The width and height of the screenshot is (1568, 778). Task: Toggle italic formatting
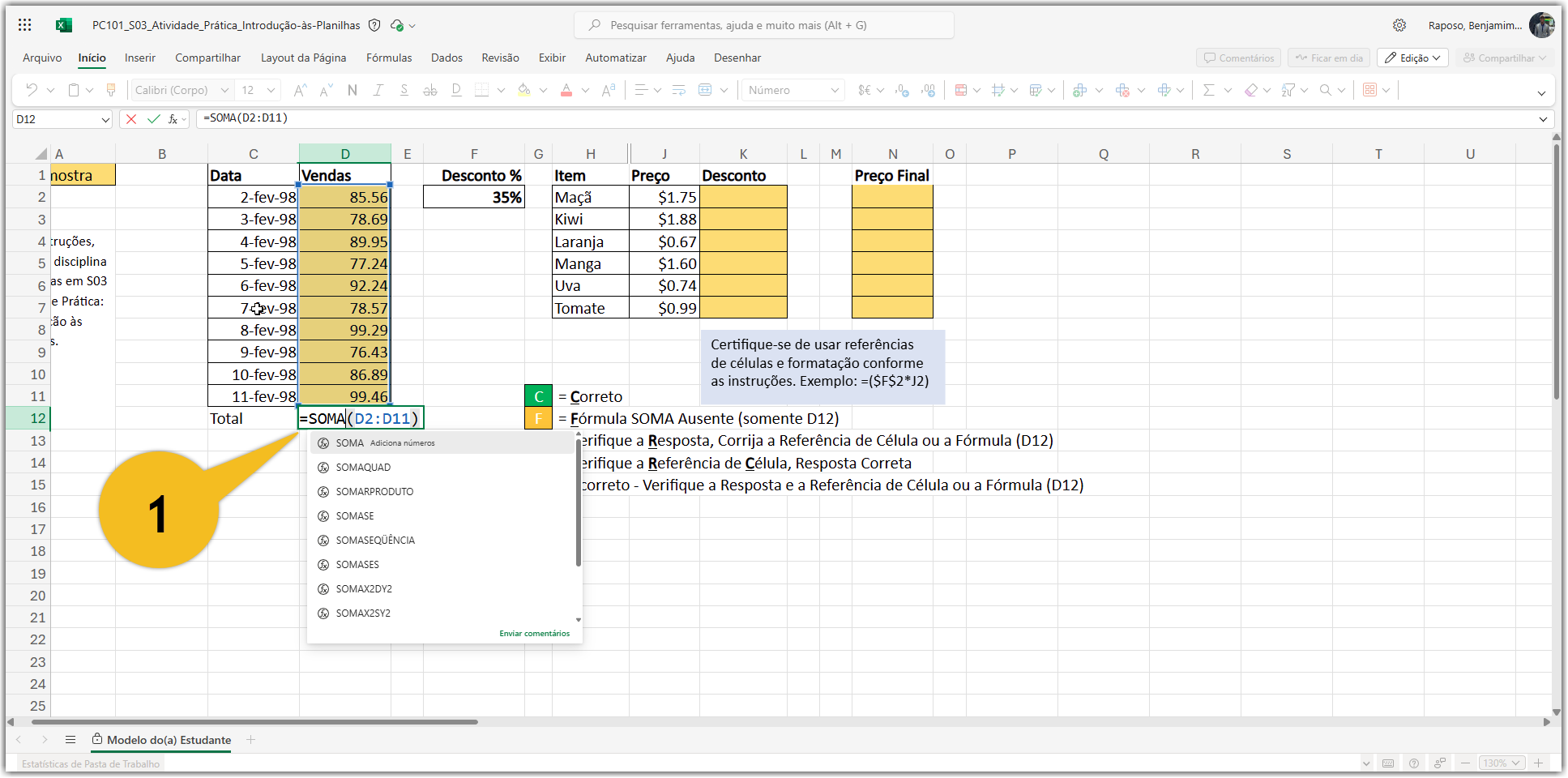coord(378,90)
